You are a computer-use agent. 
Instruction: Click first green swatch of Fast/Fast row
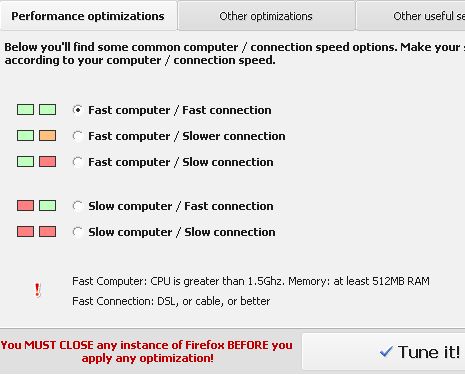click(x=25, y=110)
